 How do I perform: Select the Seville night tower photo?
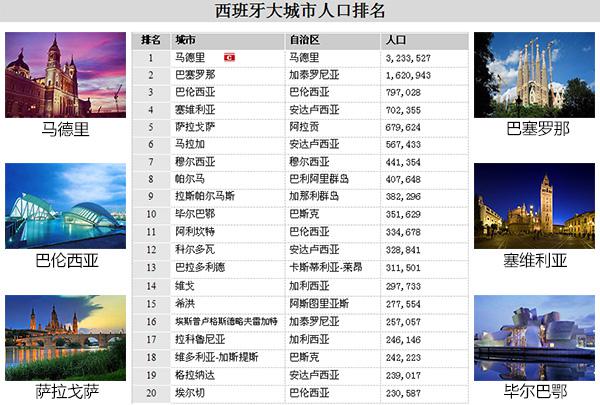[x=534, y=206]
